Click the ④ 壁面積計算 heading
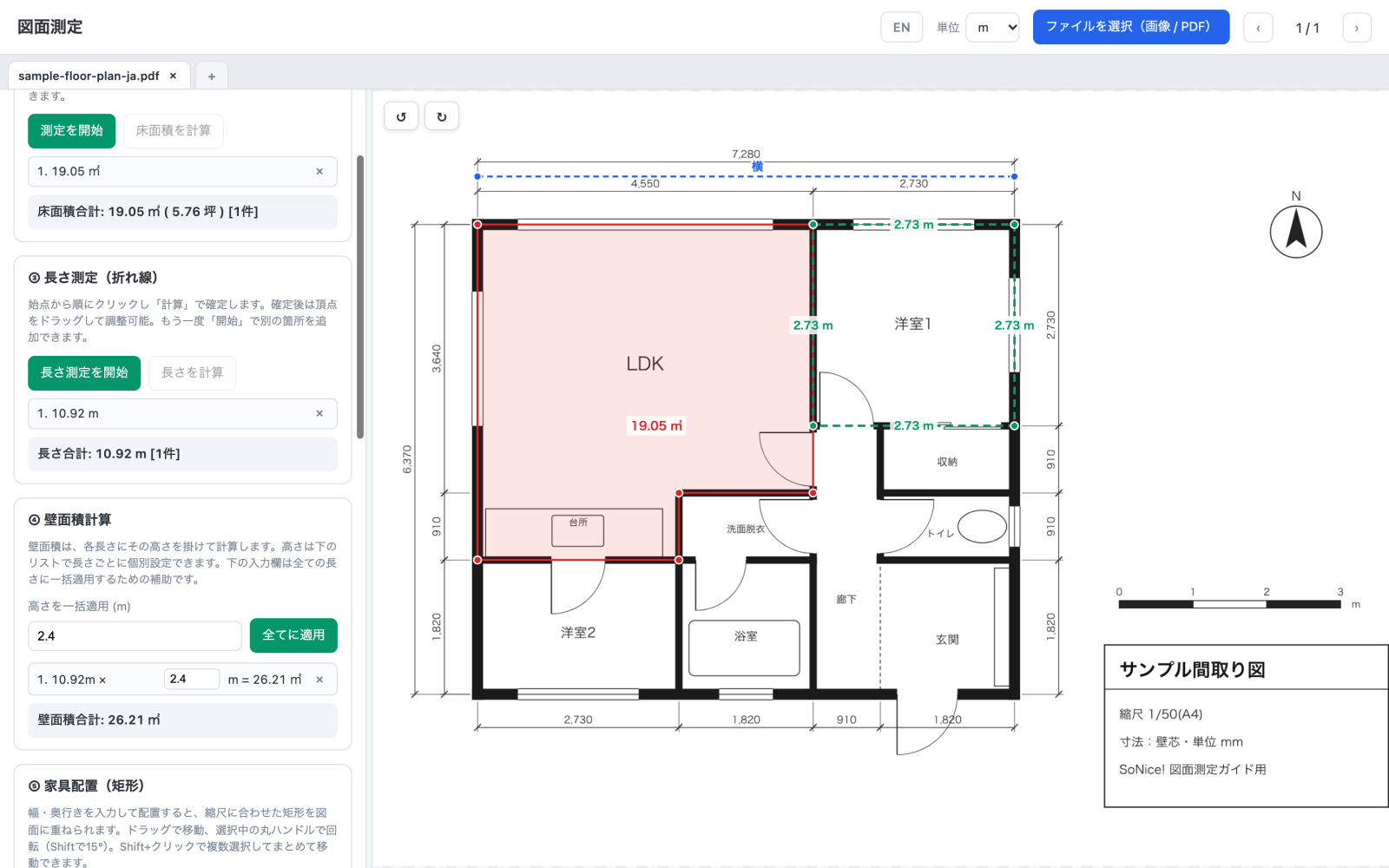Viewport: 1389px width, 868px height. pos(69,520)
